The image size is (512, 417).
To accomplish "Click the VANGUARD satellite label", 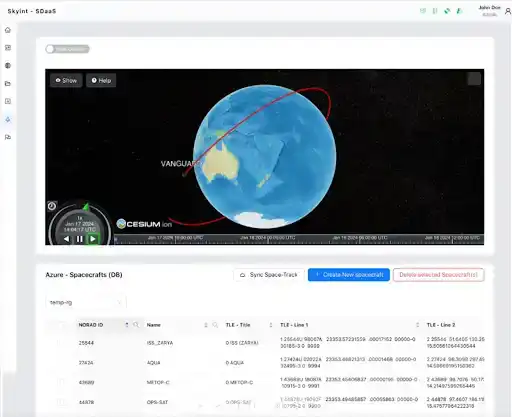I will pyautogui.click(x=179, y=164).
